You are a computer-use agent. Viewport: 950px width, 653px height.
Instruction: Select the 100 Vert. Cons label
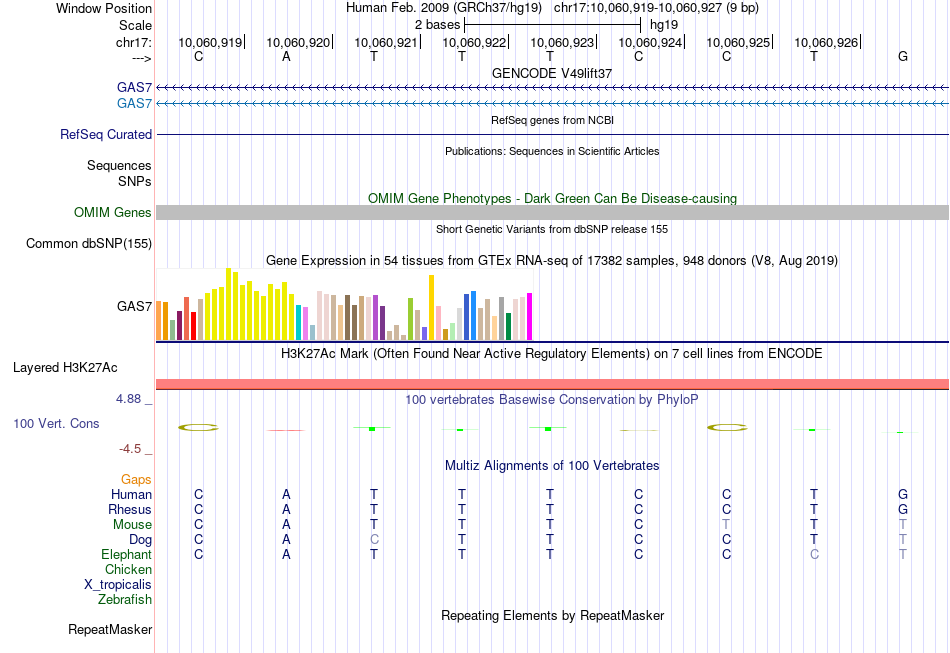[x=56, y=423]
